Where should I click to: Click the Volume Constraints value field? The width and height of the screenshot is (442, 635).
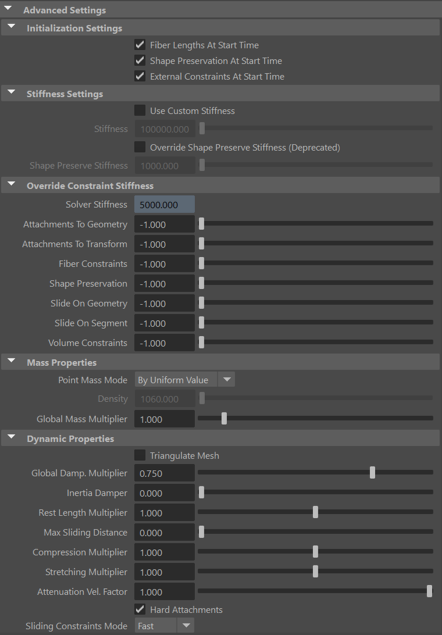164,343
